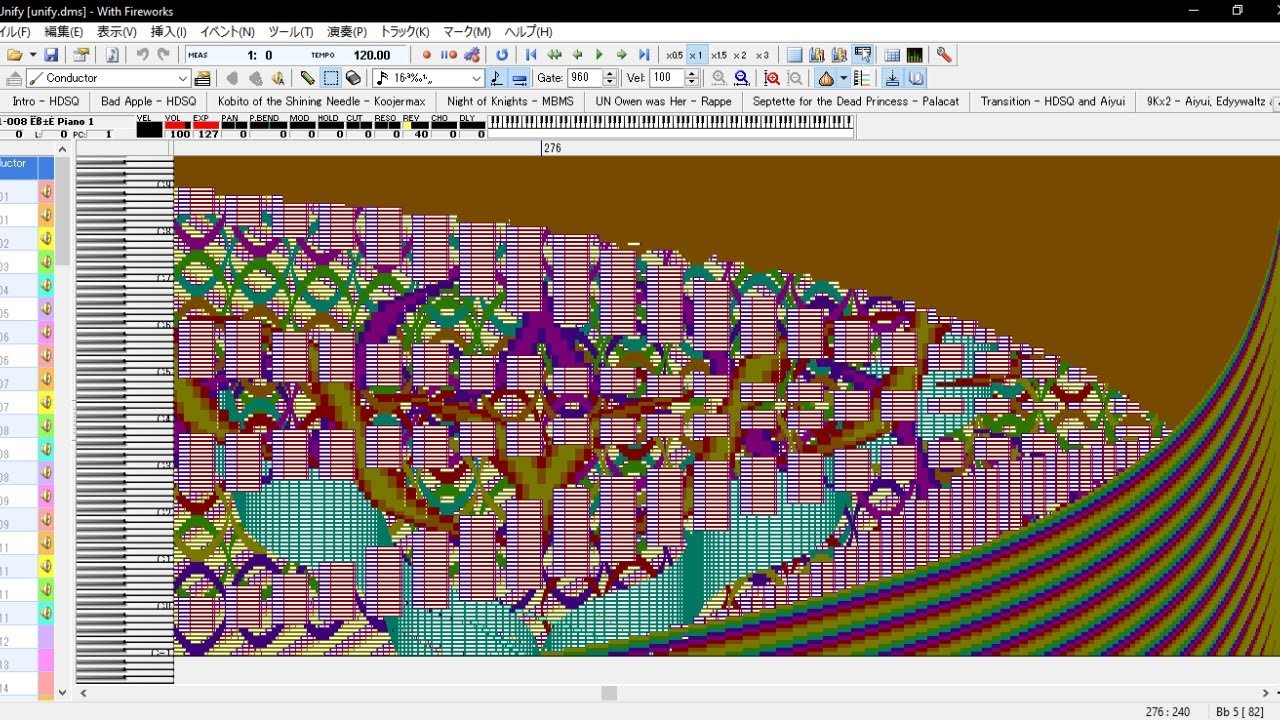
Task: Redo the last undone edit
Action: 163,55
